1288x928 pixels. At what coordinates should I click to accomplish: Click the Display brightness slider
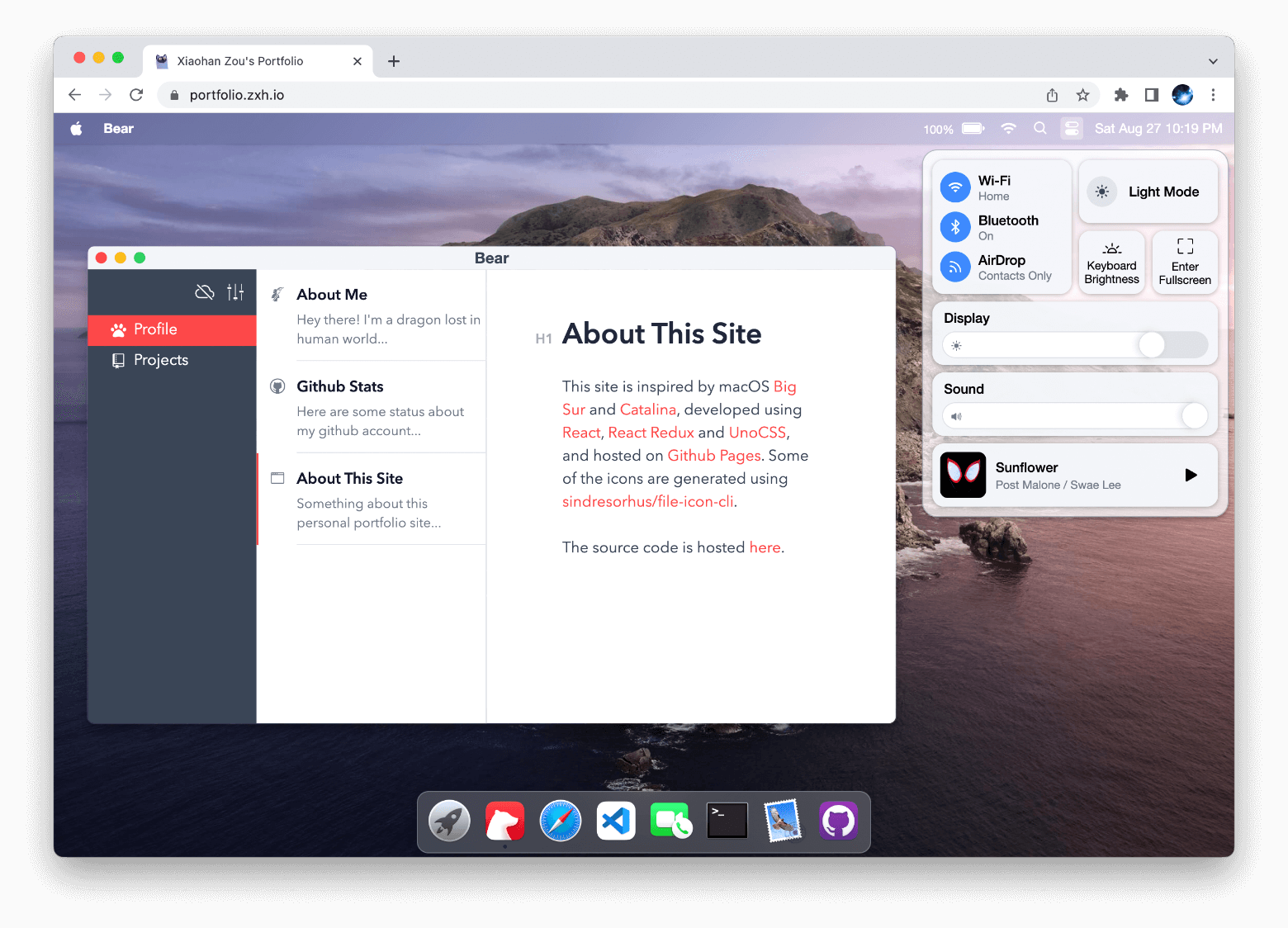(x=1075, y=345)
